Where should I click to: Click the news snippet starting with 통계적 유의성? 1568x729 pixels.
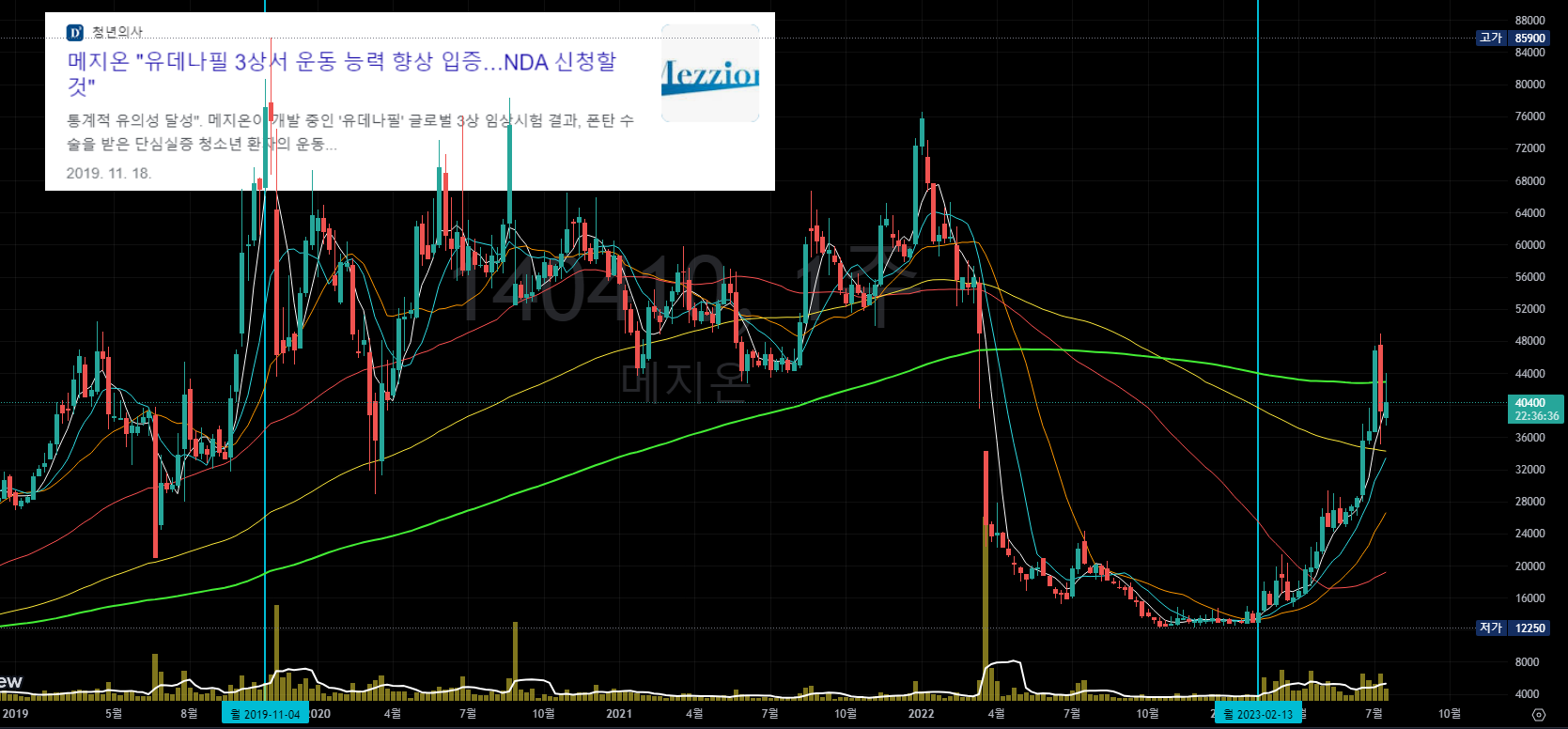(349, 132)
